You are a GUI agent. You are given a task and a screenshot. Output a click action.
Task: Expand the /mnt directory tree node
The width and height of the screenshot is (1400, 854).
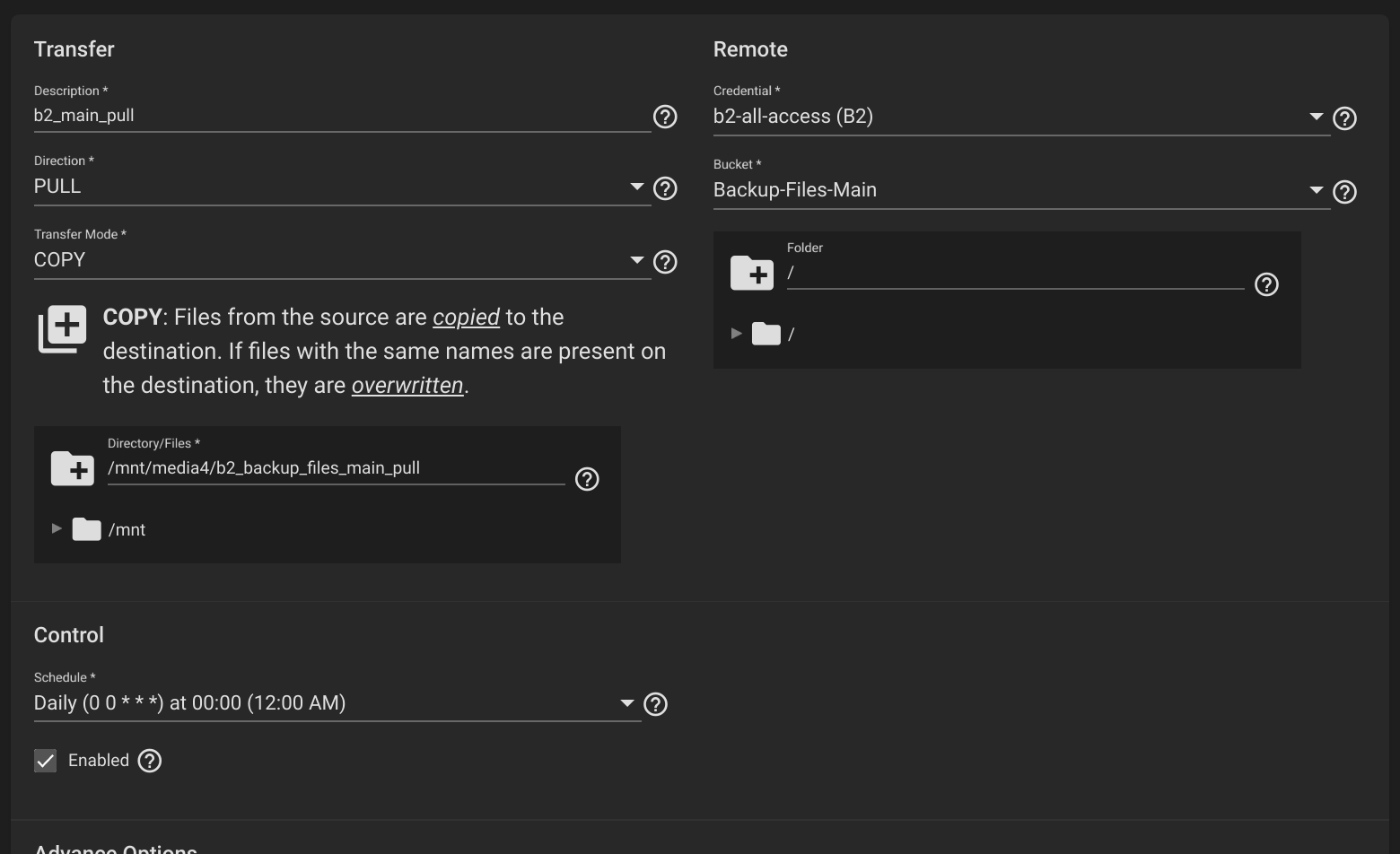click(57, 529)
